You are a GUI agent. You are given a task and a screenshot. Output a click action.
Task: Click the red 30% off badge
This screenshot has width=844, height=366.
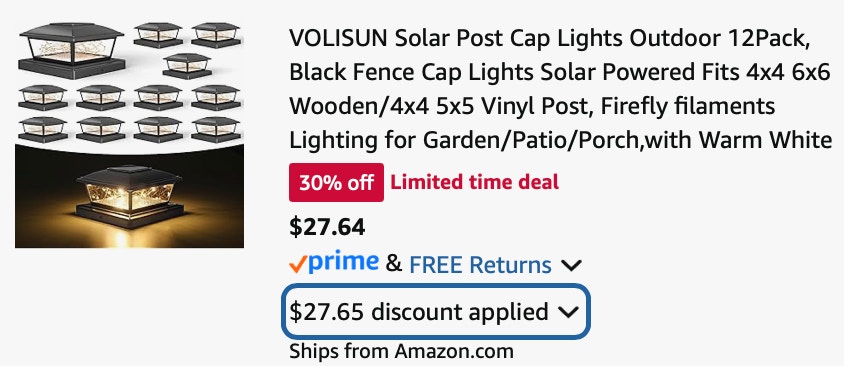[x=336, y=182]
